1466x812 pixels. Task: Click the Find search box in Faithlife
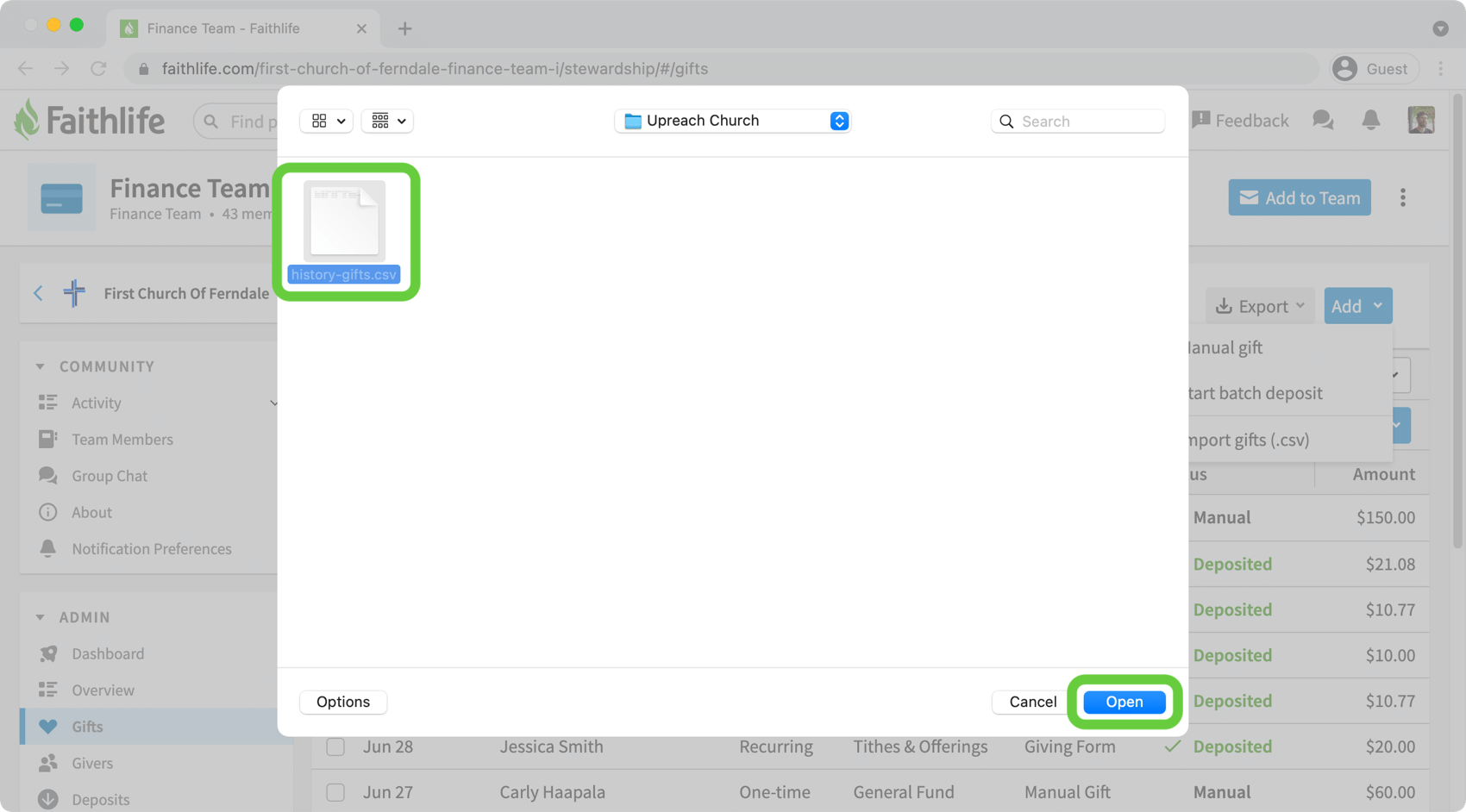click(x=235, y=122)
